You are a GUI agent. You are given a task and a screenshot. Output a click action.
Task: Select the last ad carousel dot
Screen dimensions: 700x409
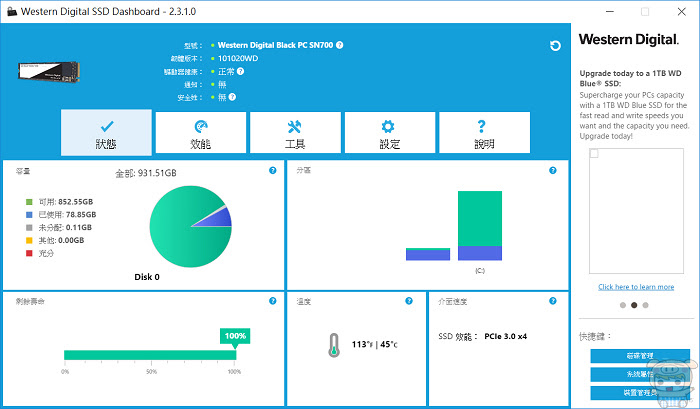(645, 305)
